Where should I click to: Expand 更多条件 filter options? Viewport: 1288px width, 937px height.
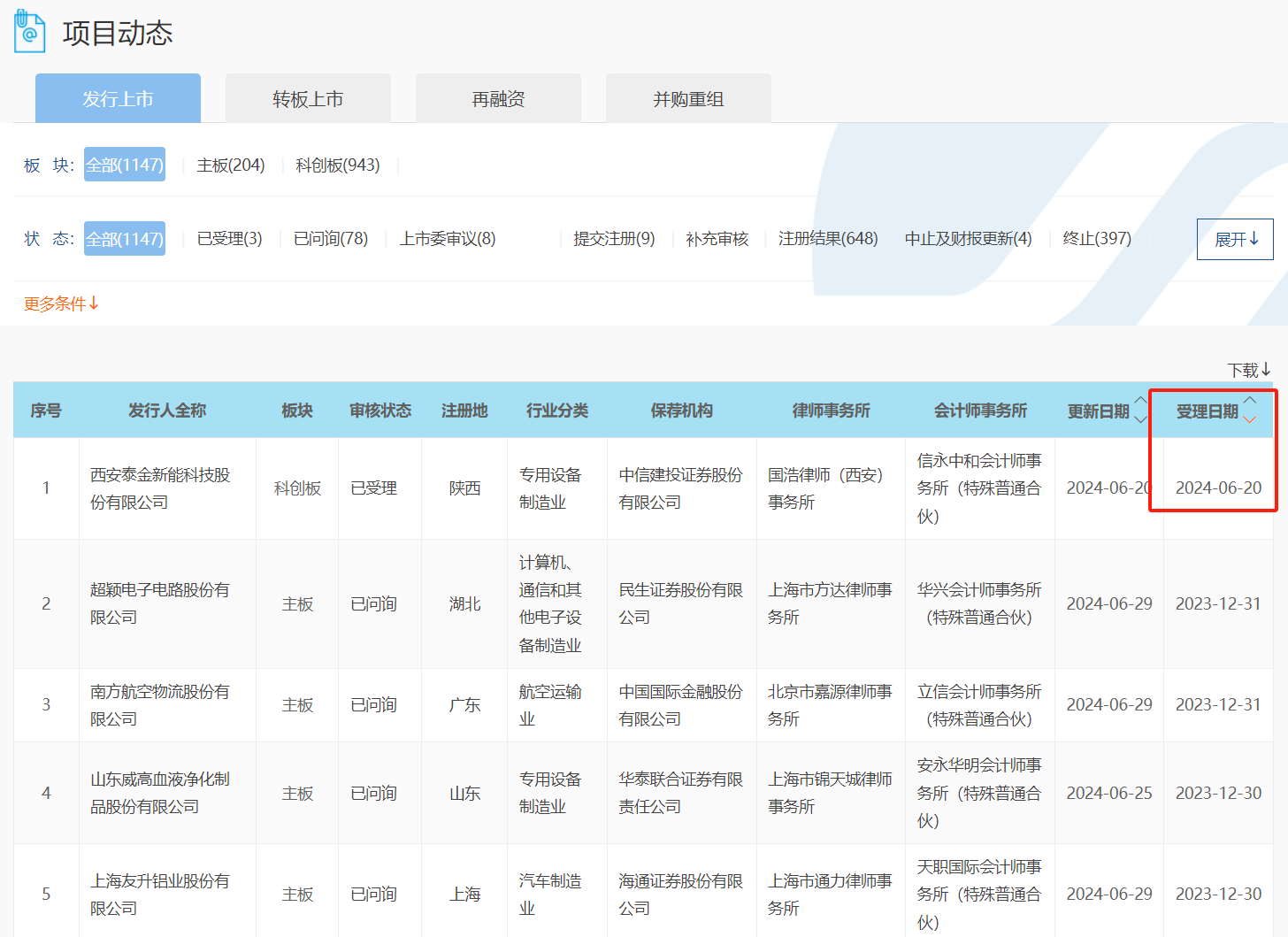(61, 303)
